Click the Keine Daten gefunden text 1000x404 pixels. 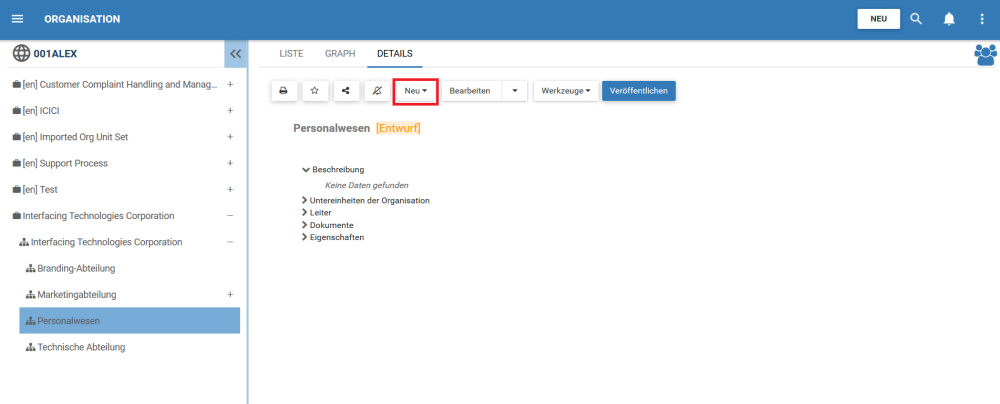(367, 185)
